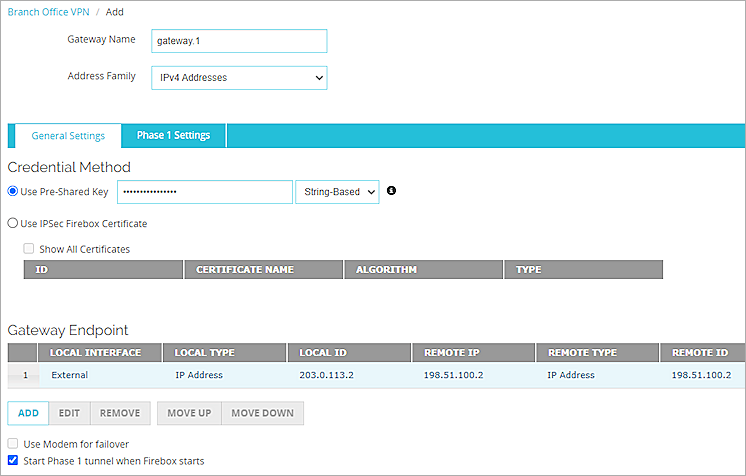The image size is (746, 476).
Task: Switch to the Phase 1 Settings tab
Action: (173, 136)
